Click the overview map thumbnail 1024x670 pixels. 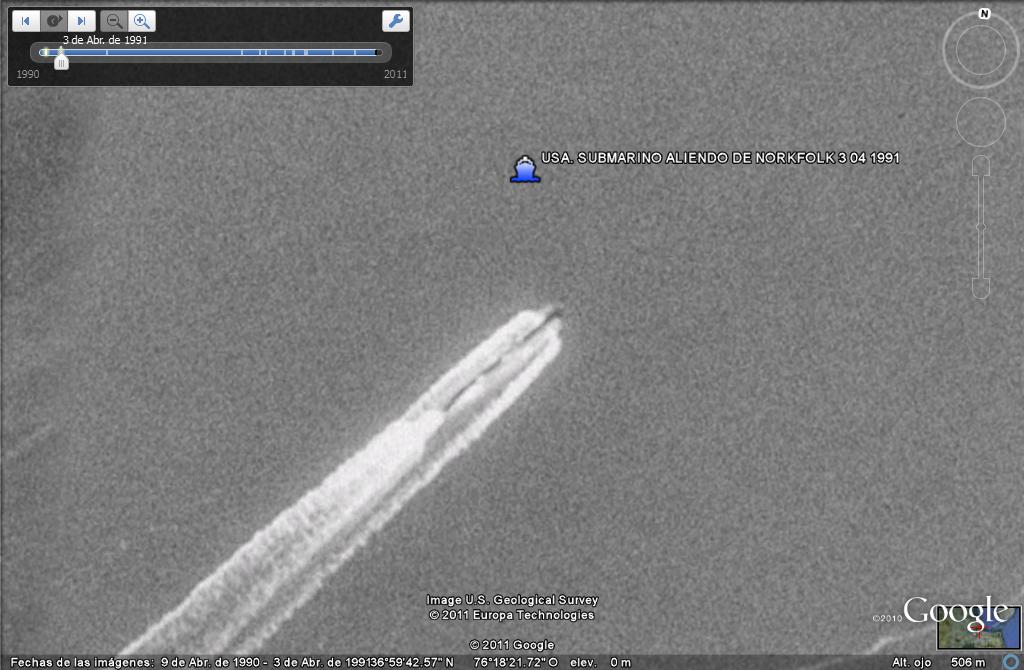point(978,628)
